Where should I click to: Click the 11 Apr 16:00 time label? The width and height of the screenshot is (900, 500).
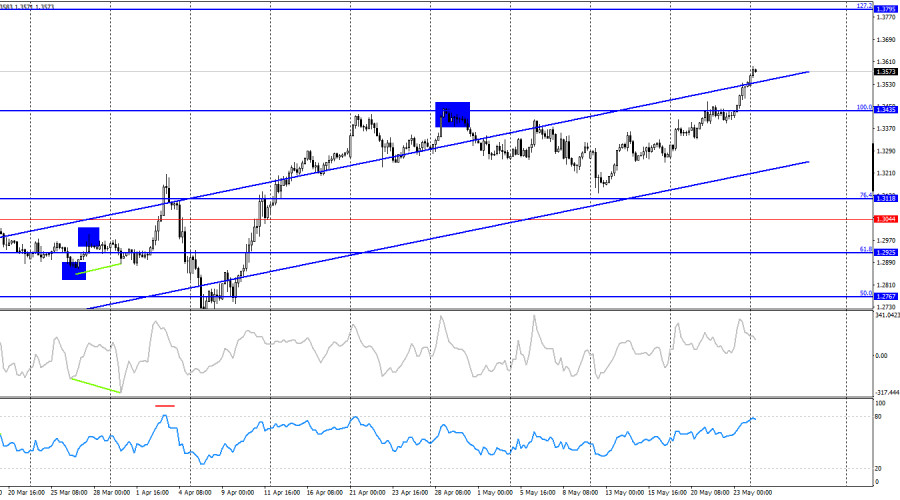(x=282, y=493)
